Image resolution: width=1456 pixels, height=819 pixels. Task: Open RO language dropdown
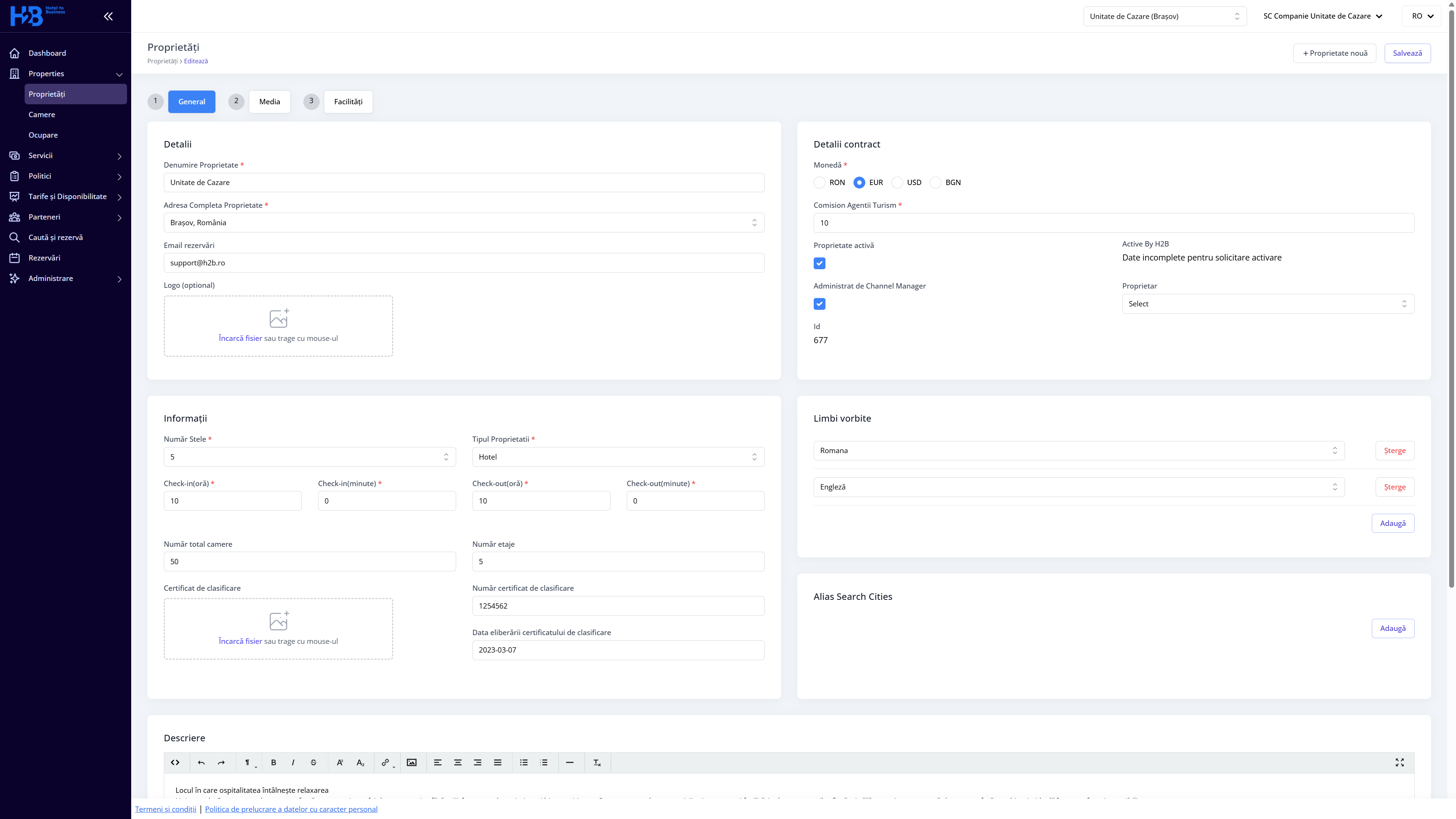click(x=1421, y=16)
